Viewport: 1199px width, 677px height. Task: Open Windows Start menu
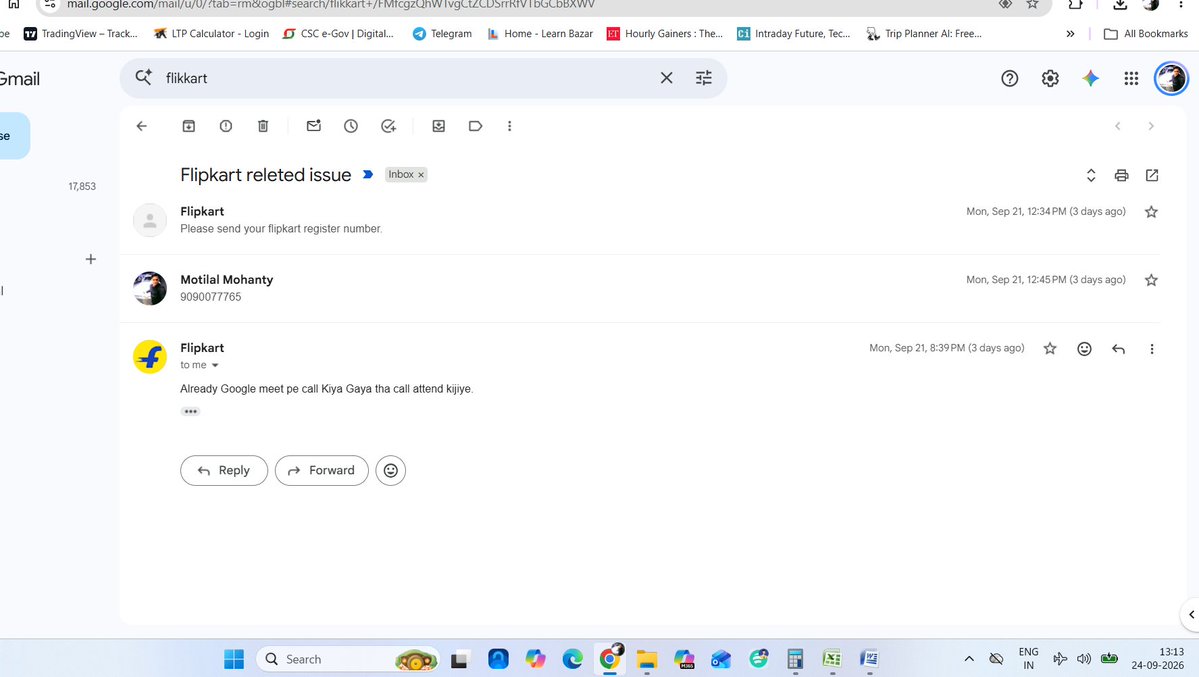click(234, 659)
